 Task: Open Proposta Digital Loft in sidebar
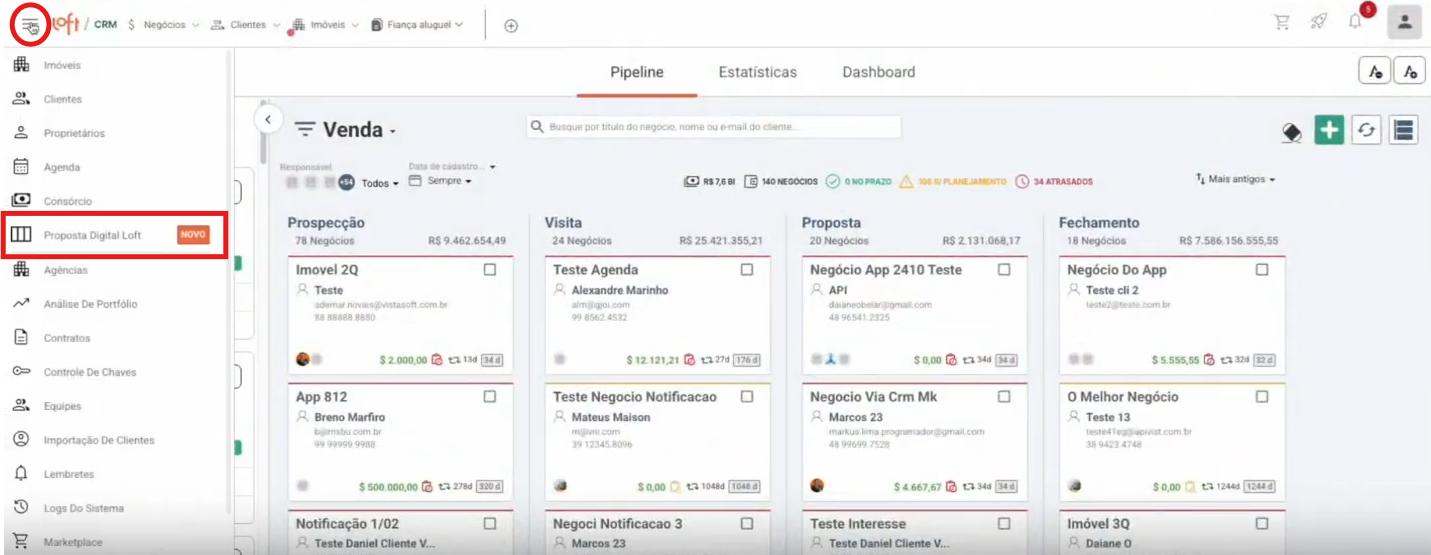(x=92, y=235)
